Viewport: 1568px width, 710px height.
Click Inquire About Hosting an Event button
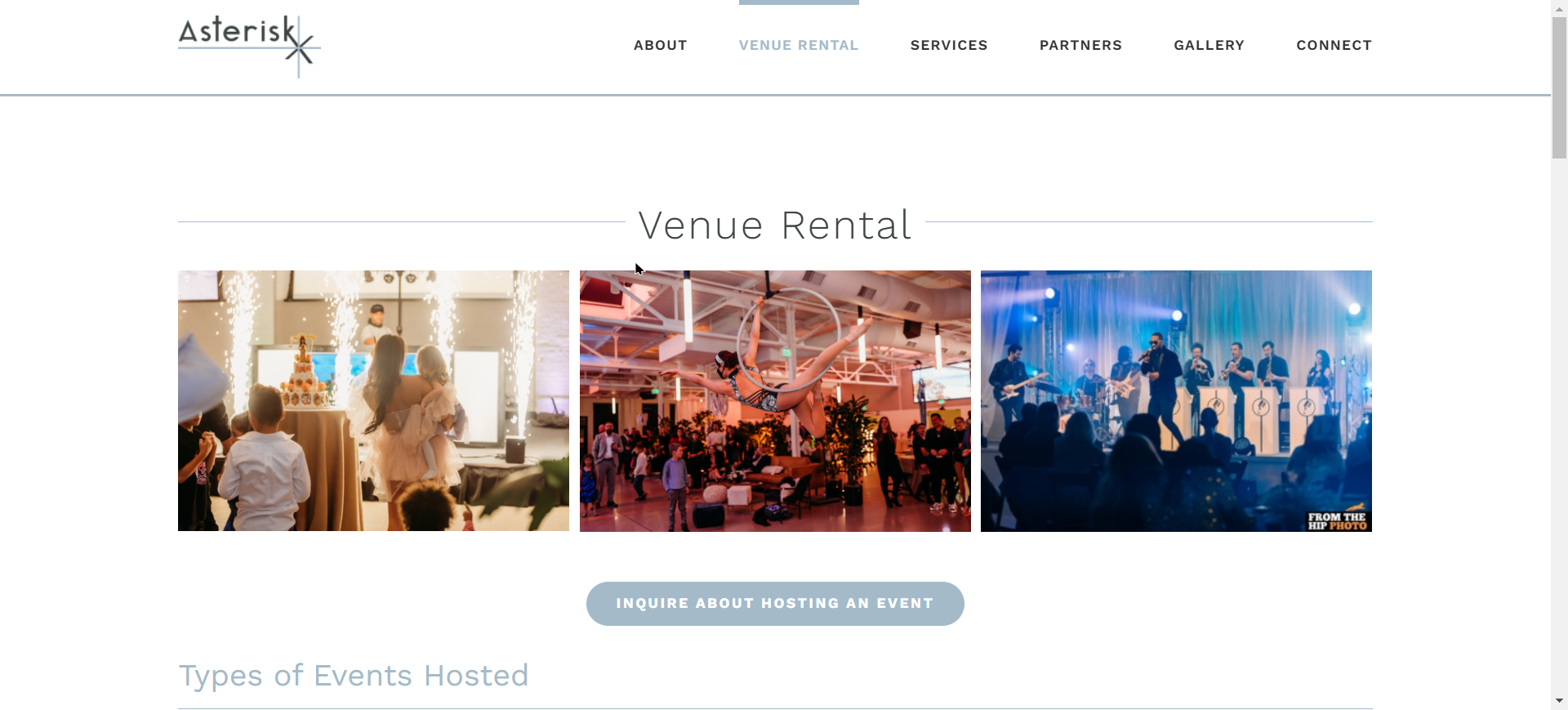775,604
